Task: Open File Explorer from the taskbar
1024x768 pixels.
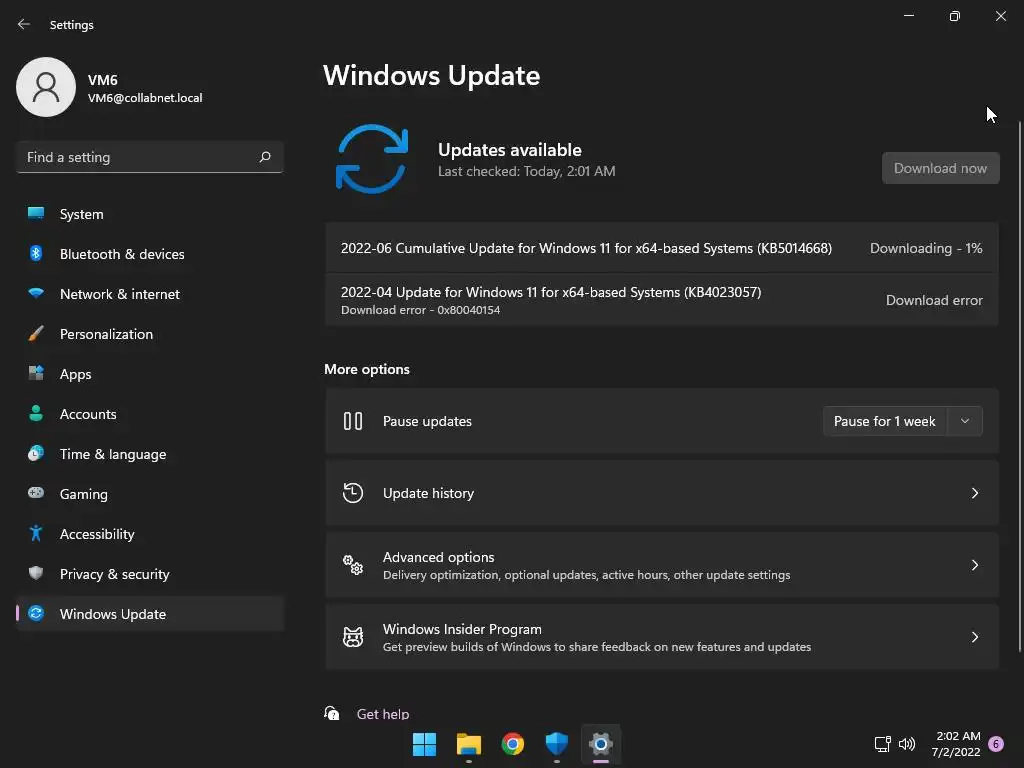Action: [468, 744]
